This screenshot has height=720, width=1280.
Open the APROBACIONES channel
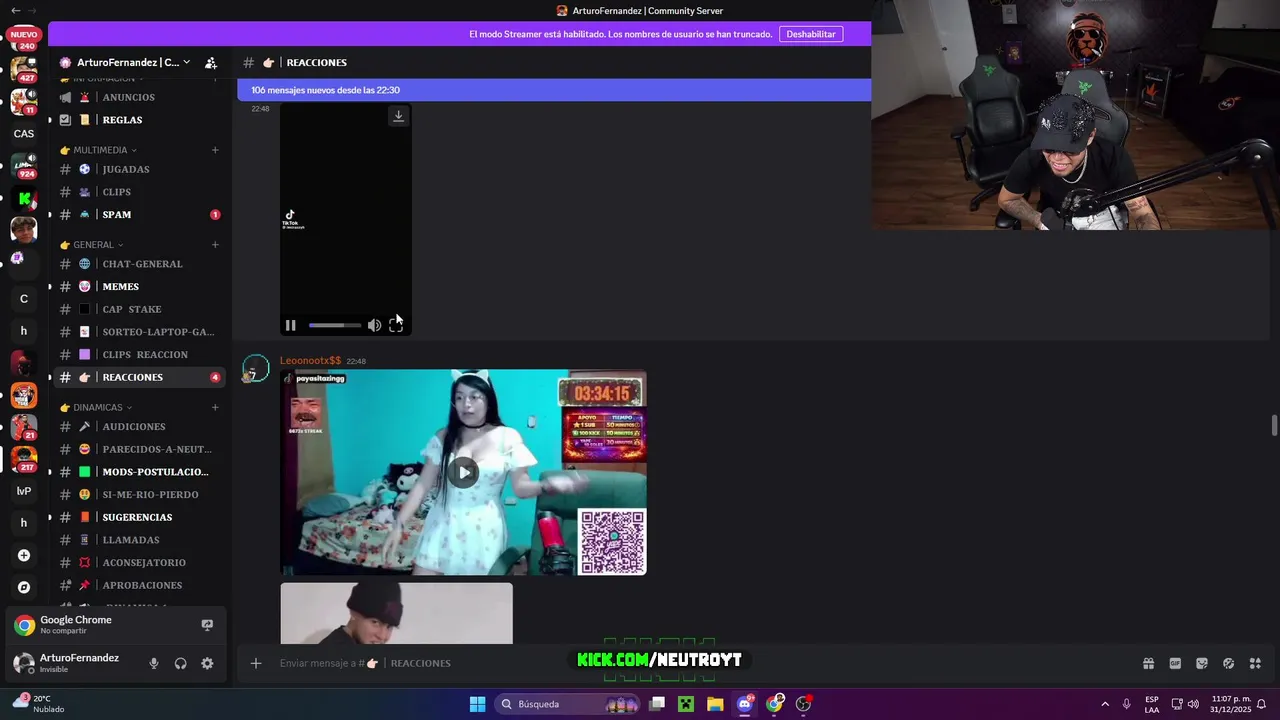tap(137, 585)
